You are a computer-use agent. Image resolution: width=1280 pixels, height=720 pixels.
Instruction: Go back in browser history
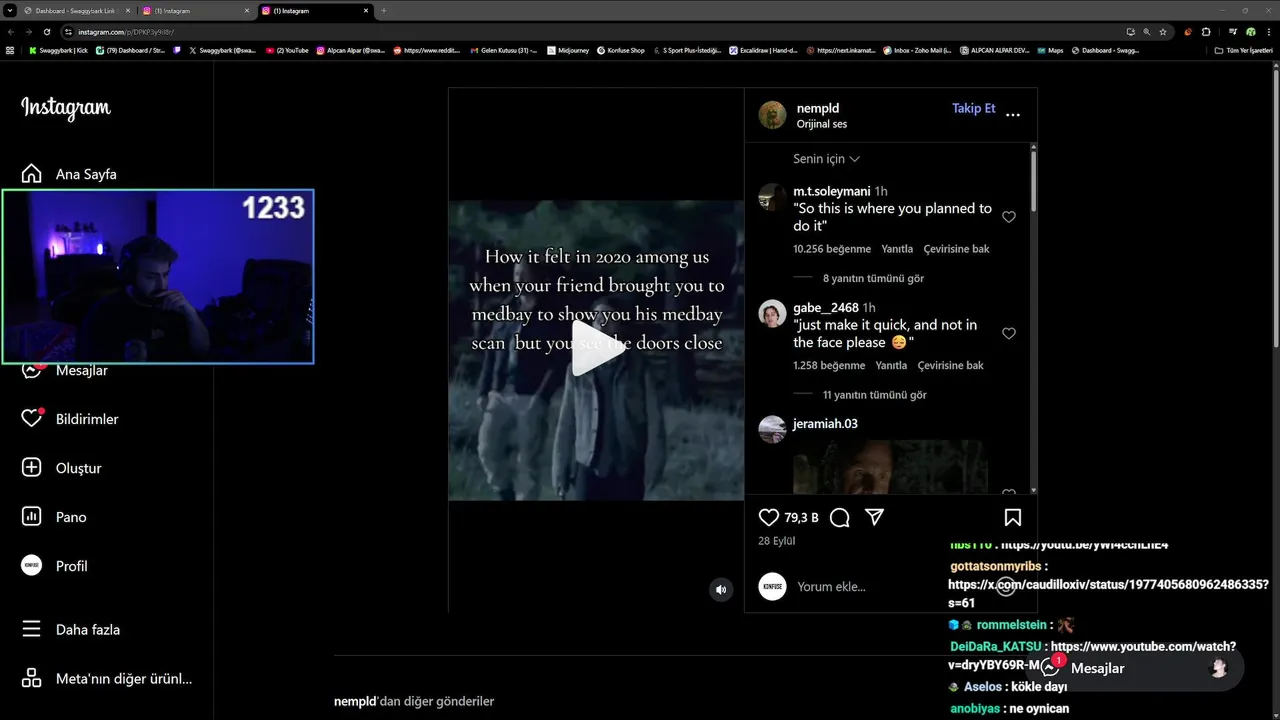pyautogui.click(x=11, y=32)
